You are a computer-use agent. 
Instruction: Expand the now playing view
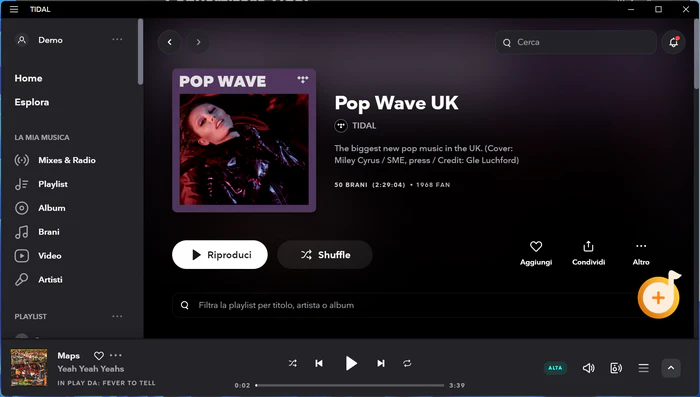[671, 368]
